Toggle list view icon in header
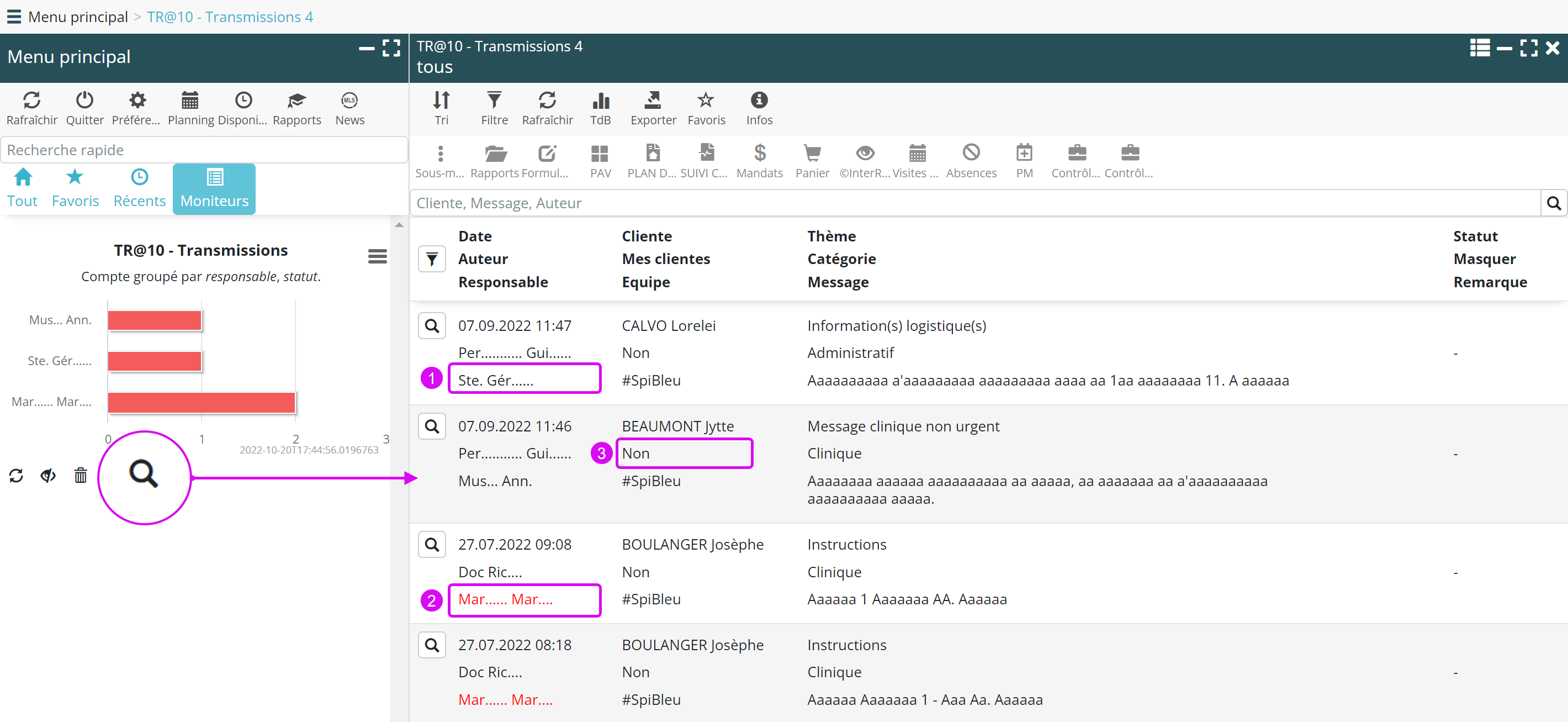This screenshot has width=1568, height=722. click(x=1480, y=48)
